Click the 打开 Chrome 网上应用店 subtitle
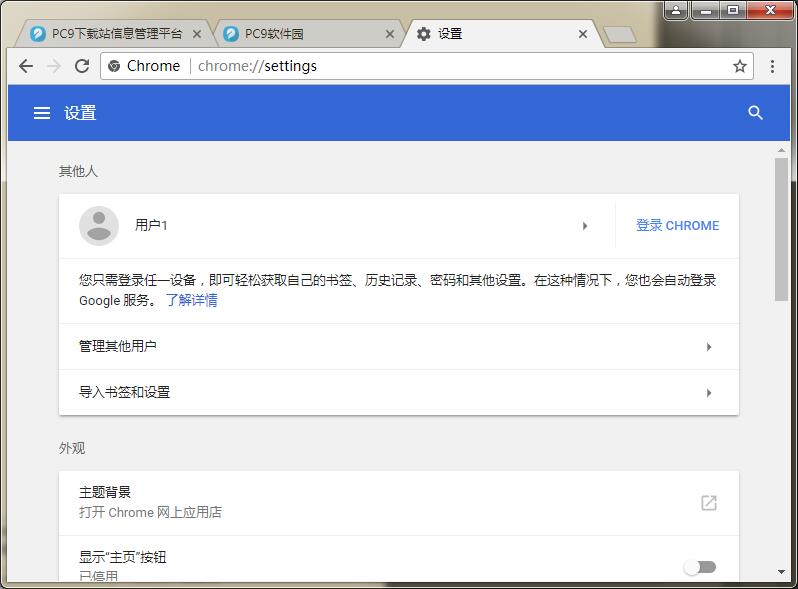This screenshot has height=589, width=798. [x=150, y=512]
